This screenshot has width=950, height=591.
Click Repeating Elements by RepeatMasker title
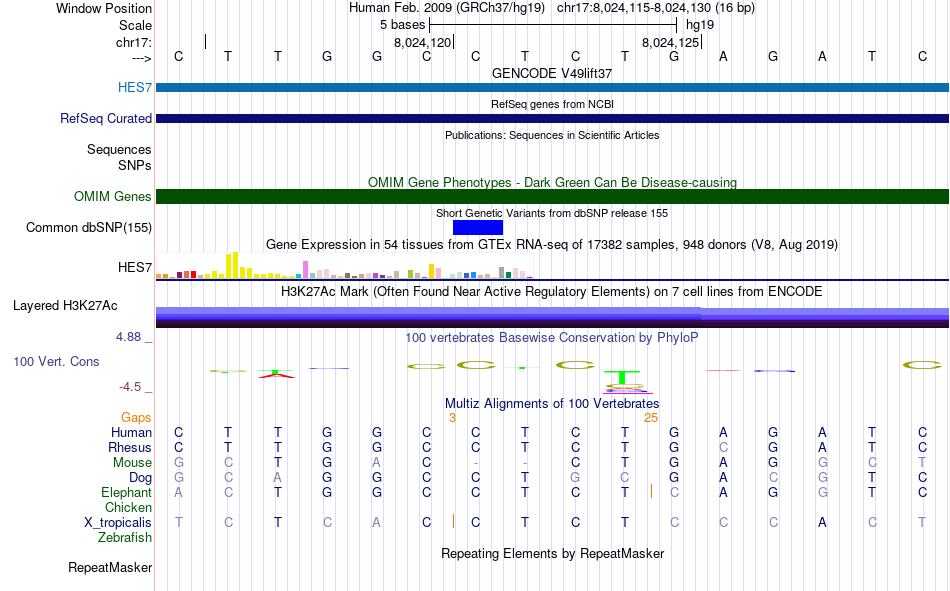[x=552, y=553]
